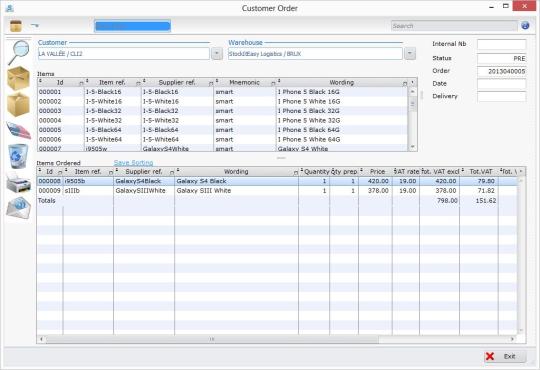
Task: Print the order with the printer icon
Action: tap(18, 182)
